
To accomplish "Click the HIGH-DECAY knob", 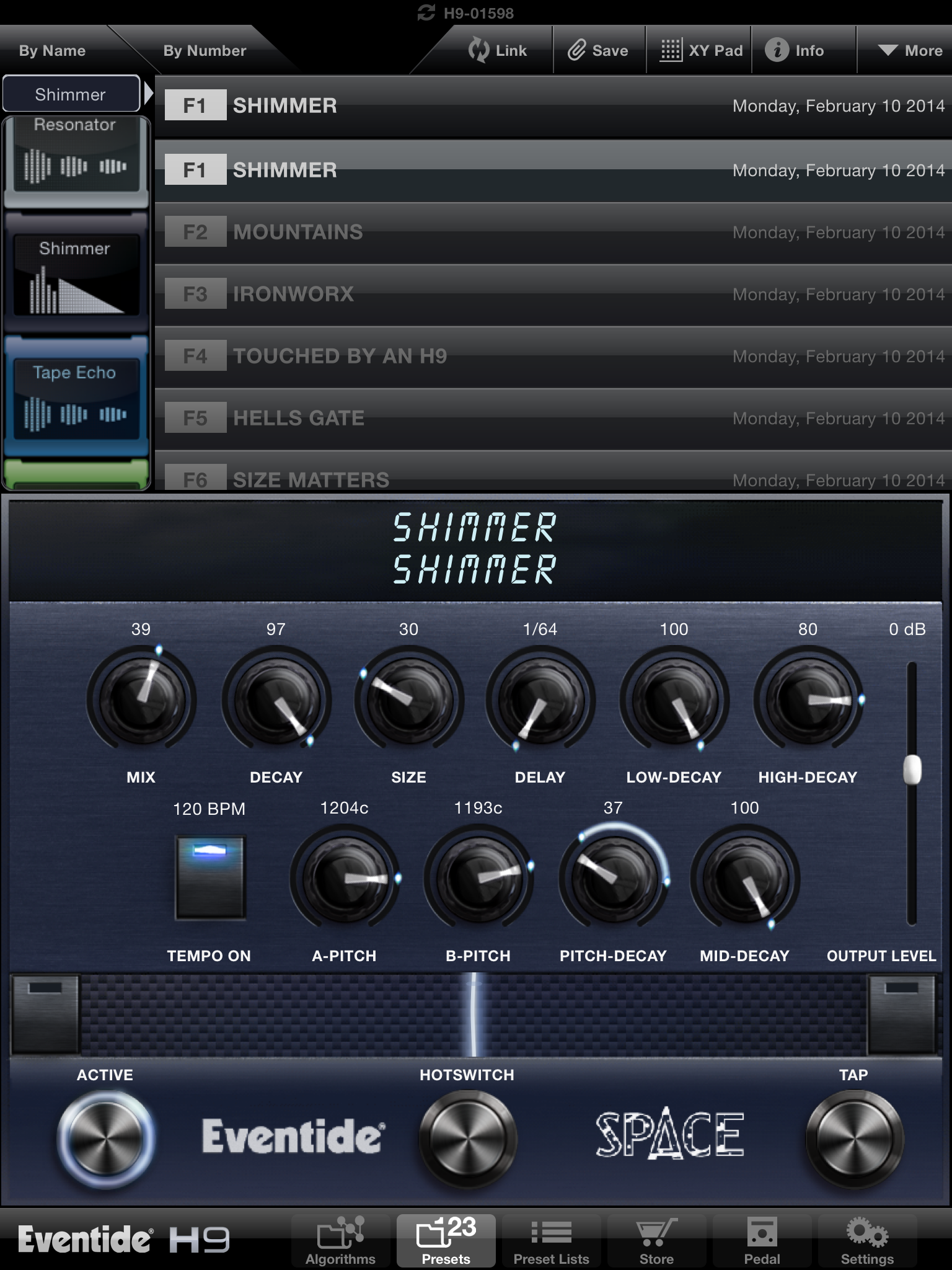I will pyautogui.click(x=808, y=699).
